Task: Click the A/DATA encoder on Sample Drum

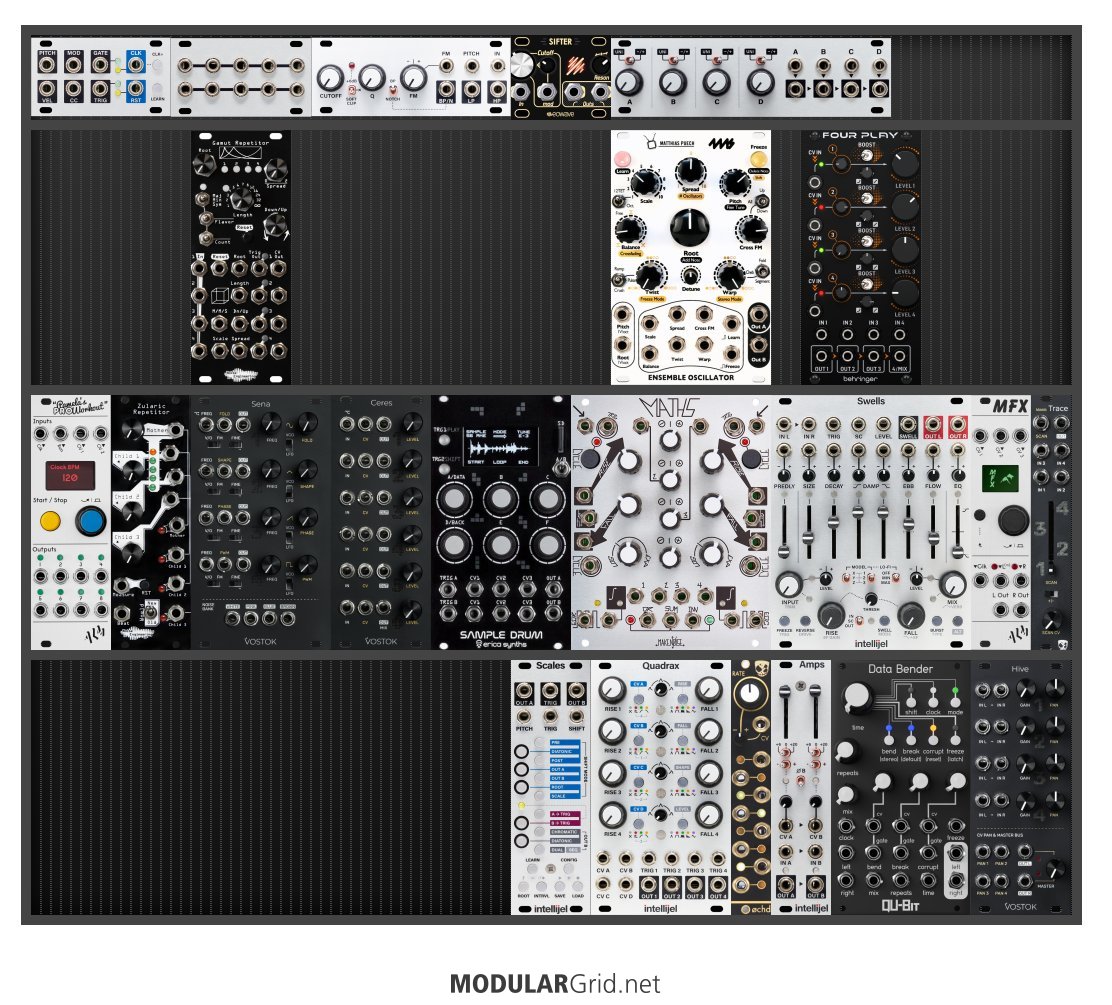Action: [x=454, y=499]
